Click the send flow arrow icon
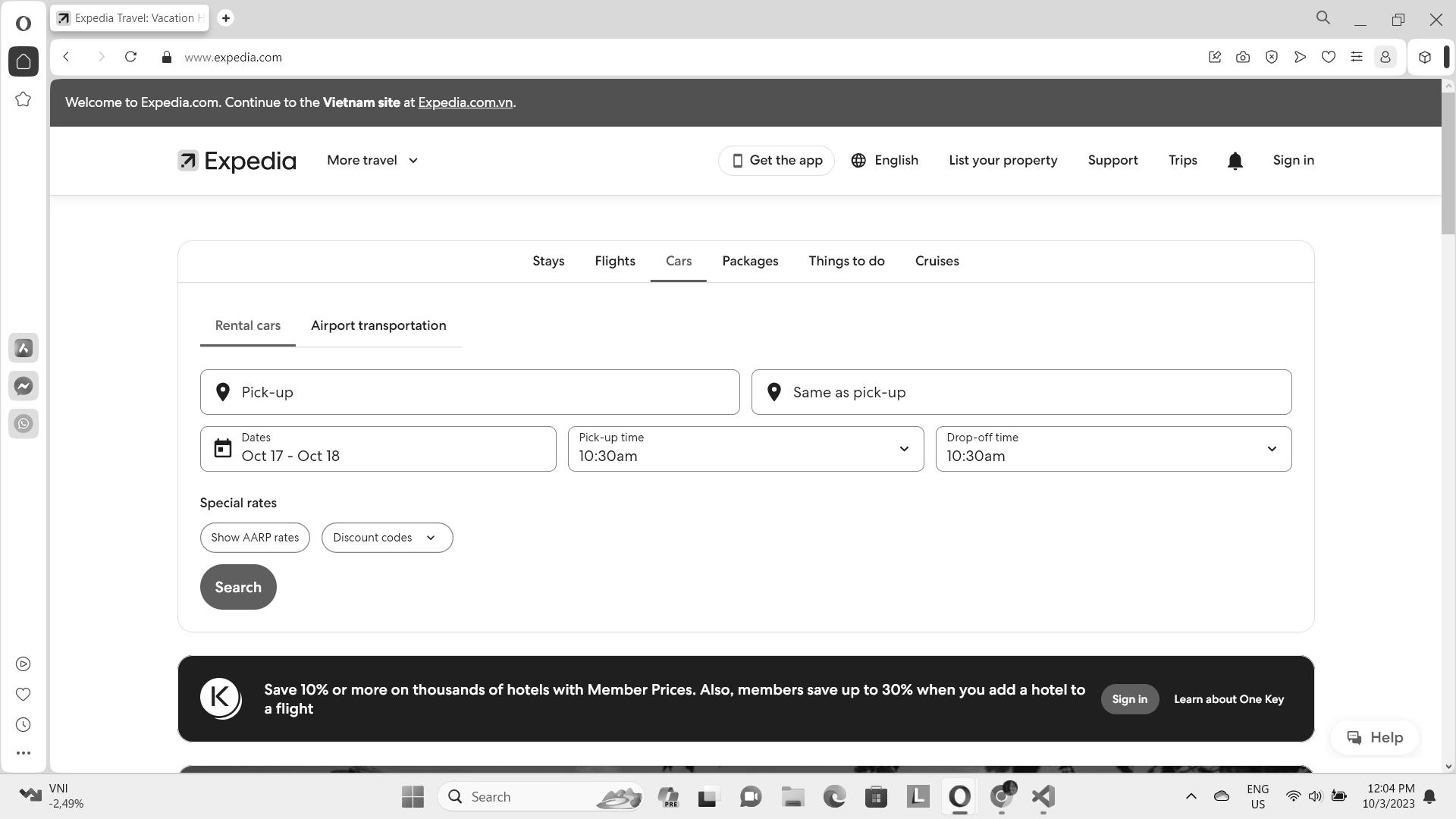Screen dimensions: 1456x819 pyautogui.click(x=1300, y=57)
